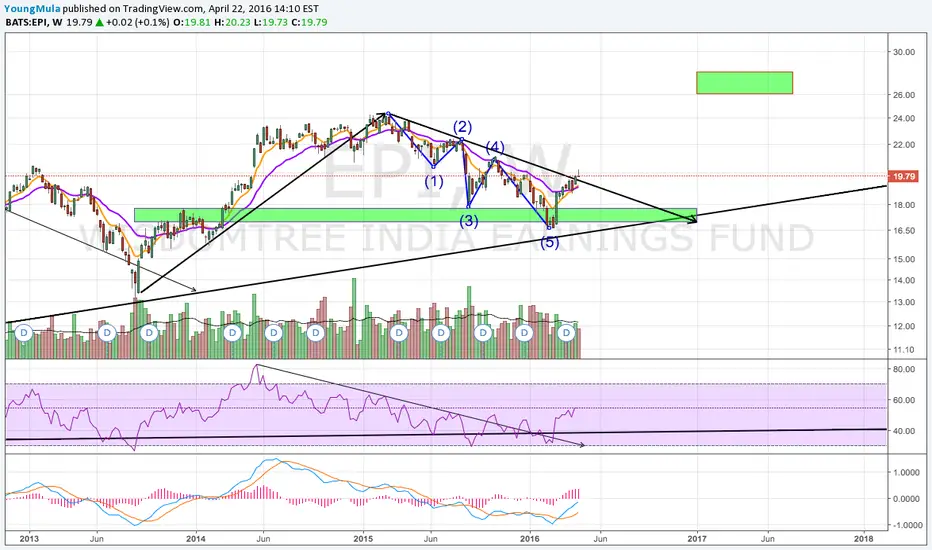
Task: Open the dividend marker at June 2013
Action: click(107, 332)
